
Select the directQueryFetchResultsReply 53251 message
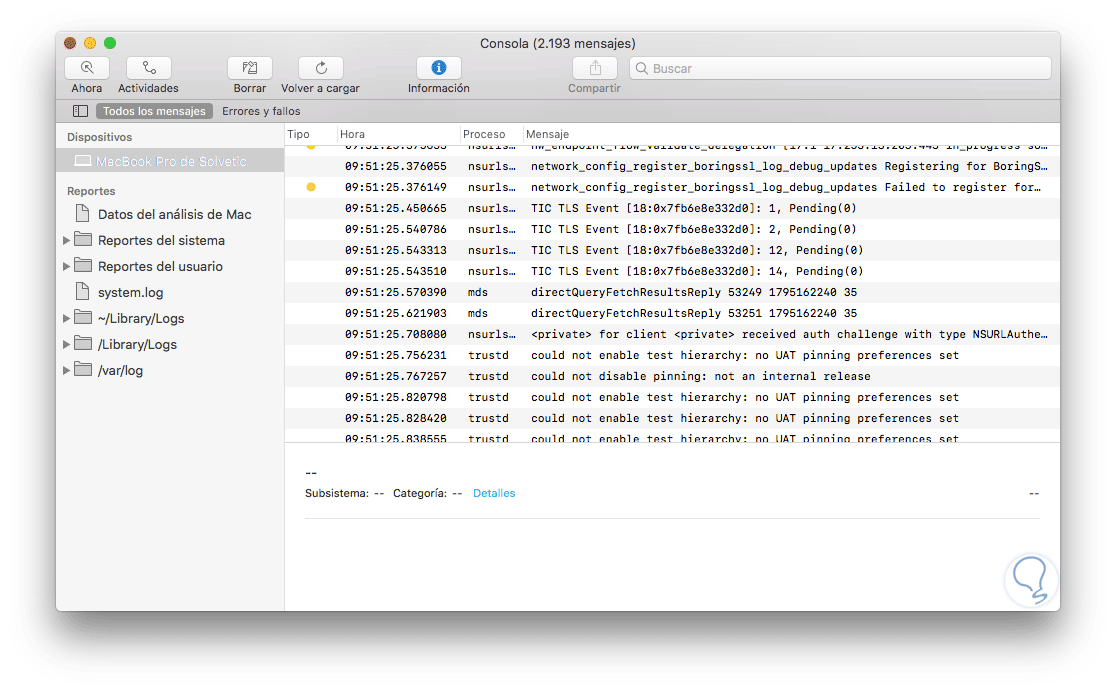tap(693, 313)
